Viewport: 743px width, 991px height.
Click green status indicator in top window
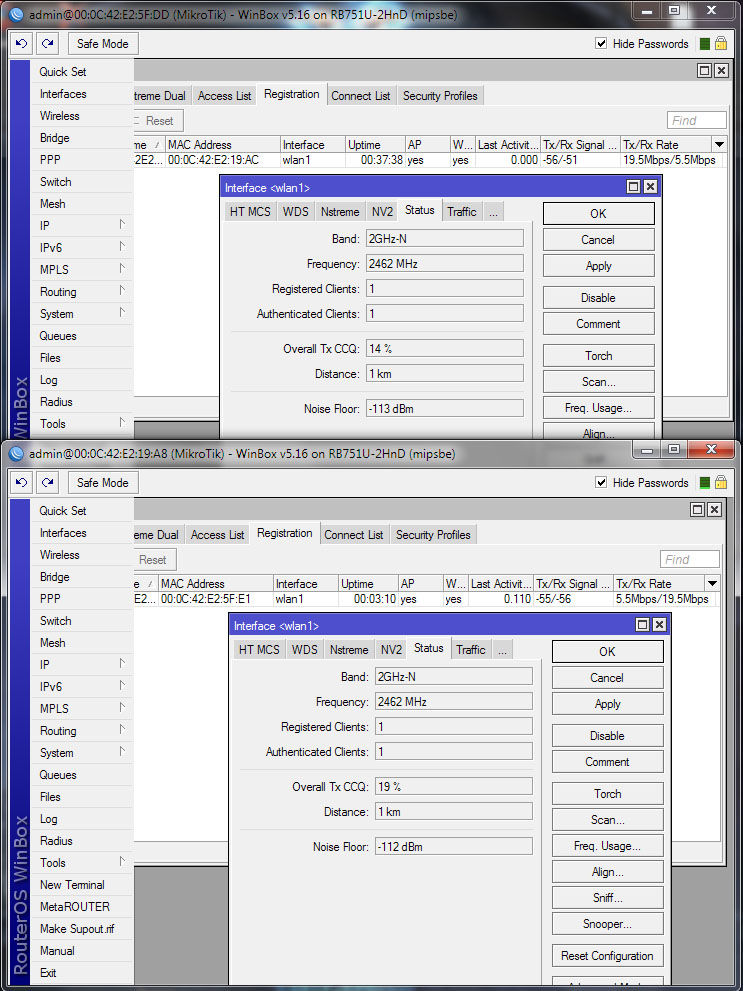pos(705,44)
